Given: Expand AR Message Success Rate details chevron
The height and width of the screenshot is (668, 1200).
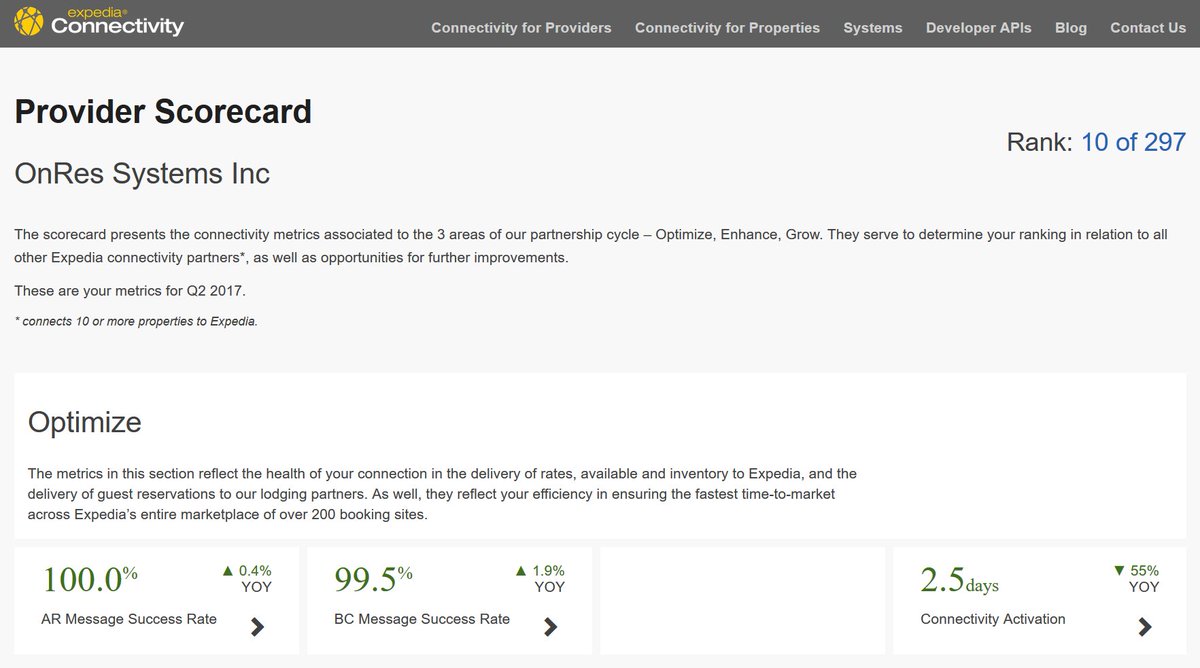Looking at the screenshot, I should (x=257, y=627).
